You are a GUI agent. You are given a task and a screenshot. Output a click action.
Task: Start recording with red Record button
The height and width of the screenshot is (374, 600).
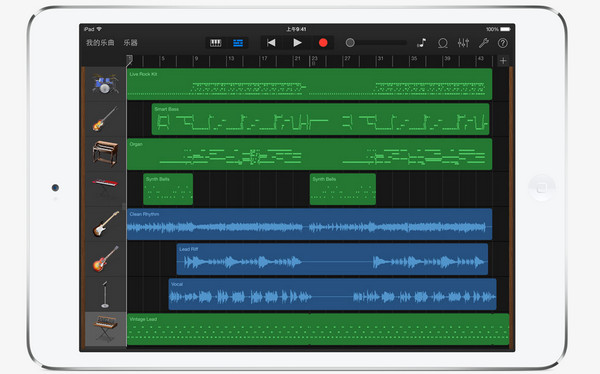pyautogui.click(x=323, y=43)
